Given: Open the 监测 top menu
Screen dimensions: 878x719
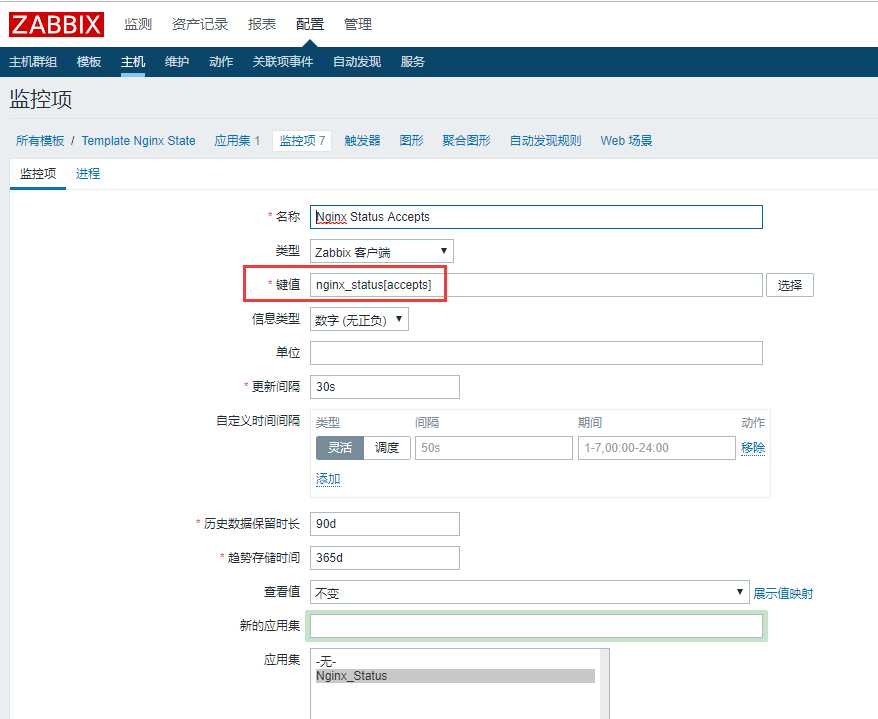Looking at the screenshot, I should coord(138,24).
